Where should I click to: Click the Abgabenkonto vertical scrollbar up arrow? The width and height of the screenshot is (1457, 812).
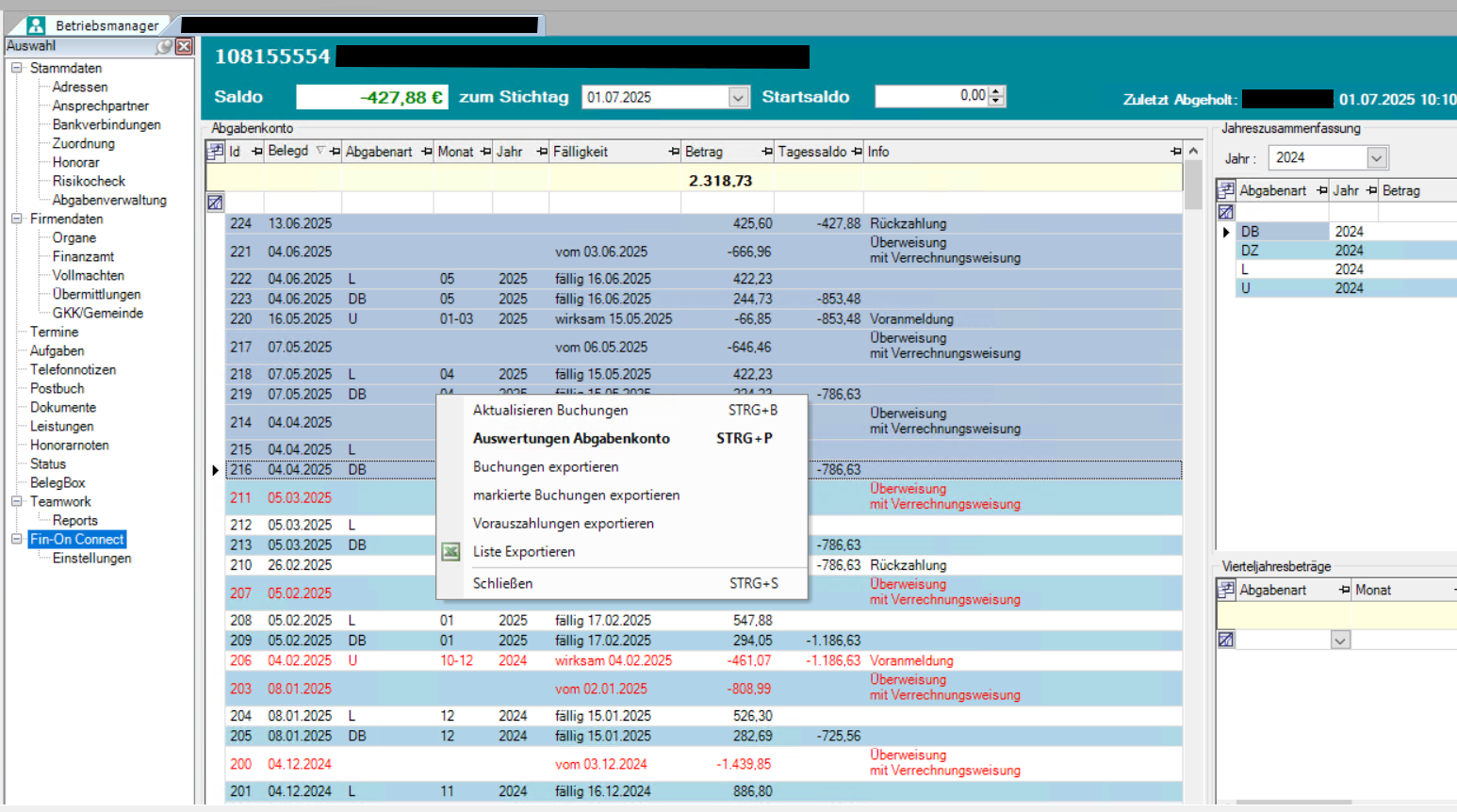1193,151
